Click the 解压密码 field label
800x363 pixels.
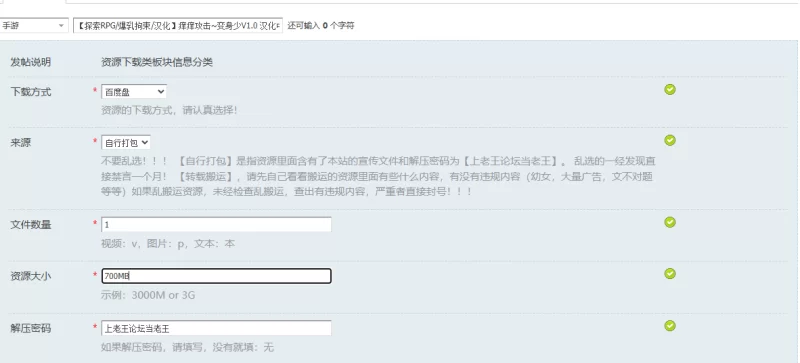pyautogui.click(x=31, y=328)
